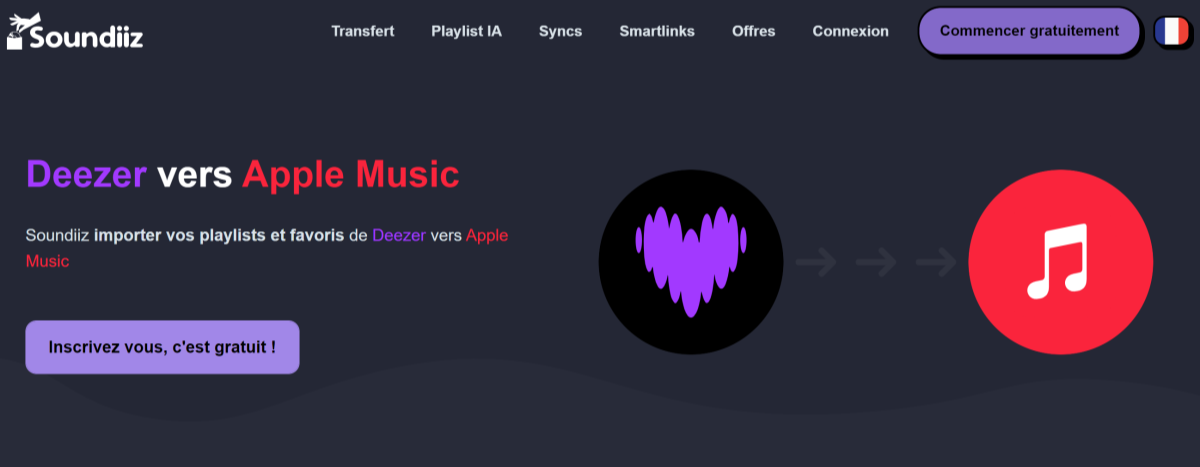Image resolution: width=1200 pixels, height=467 pixels.
Task: Click the bold text importer vos playlists et favoris
Action: point(220,236)
